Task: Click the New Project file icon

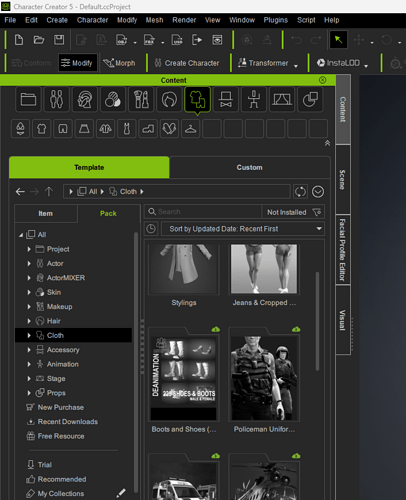Action: [x=19, y=40]
